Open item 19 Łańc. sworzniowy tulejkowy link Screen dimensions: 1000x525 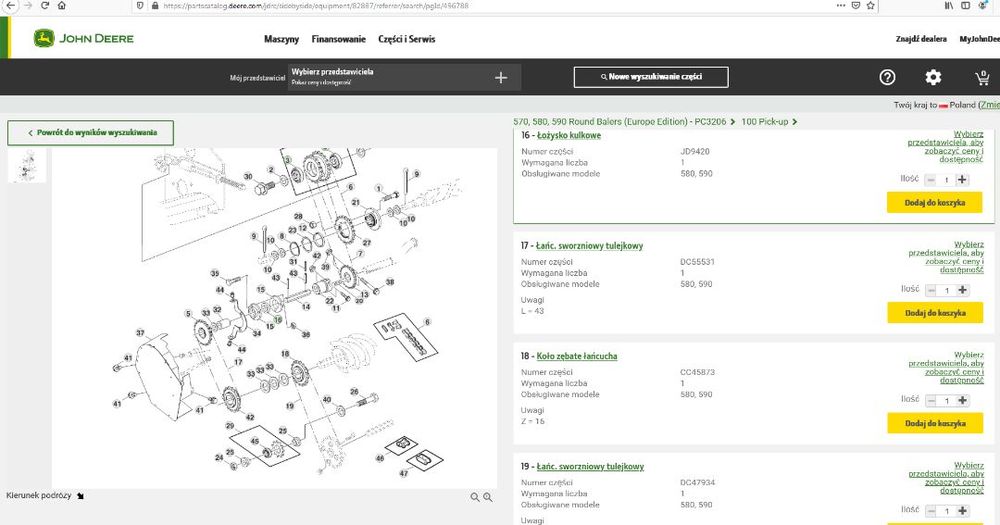pyautogui.click(x=591, y=466)
